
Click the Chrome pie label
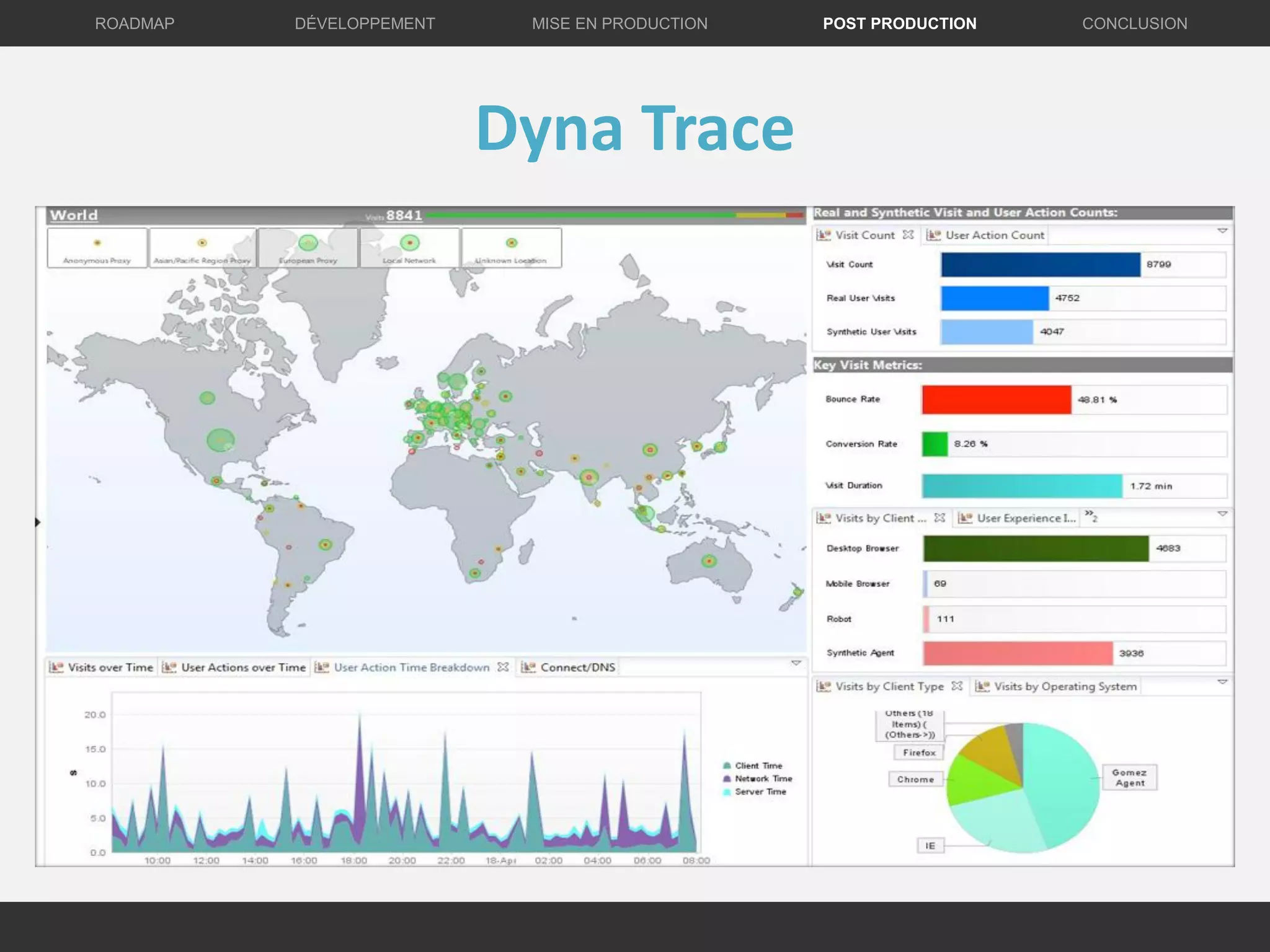tap(915, 779)
